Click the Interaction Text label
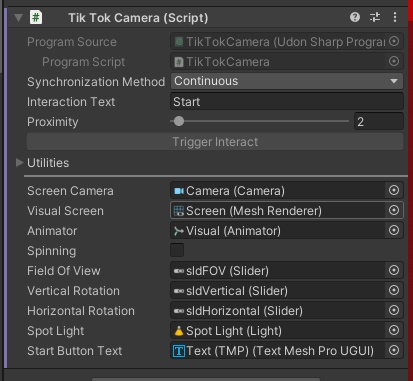This screenshot has width=413, height=381. (x=71, y=102)
